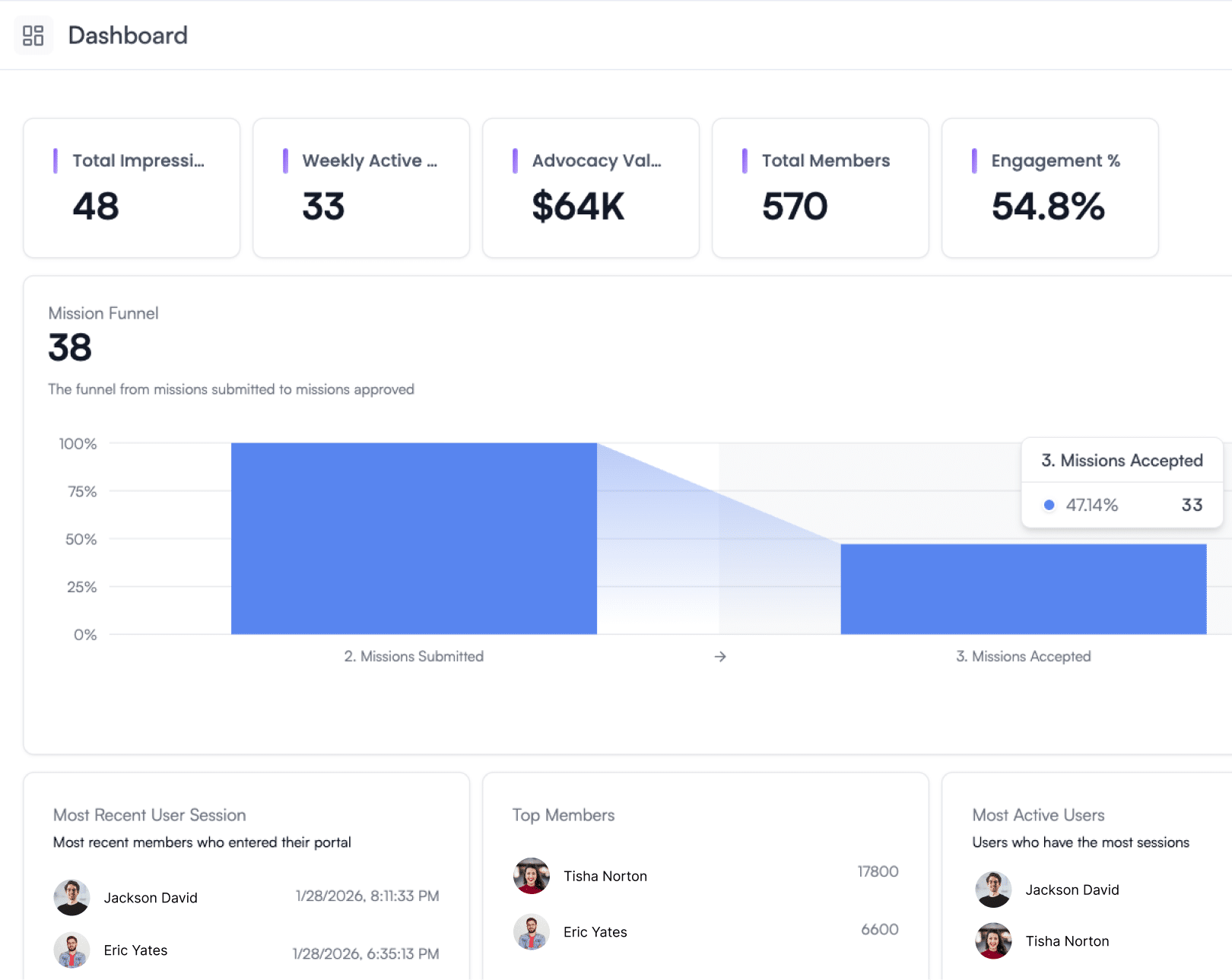Open the Engagement % card
The width and height of the screenshot is (1232, 980).
(1050, 188)
